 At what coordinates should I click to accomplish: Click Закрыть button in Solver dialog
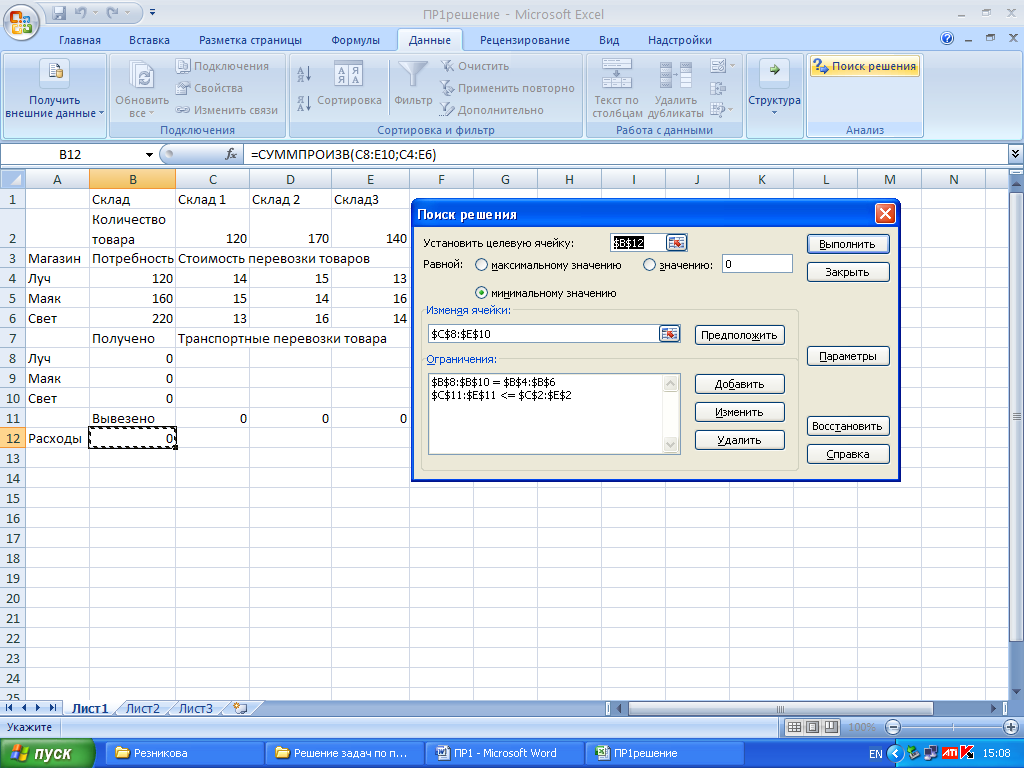[848, 272]
